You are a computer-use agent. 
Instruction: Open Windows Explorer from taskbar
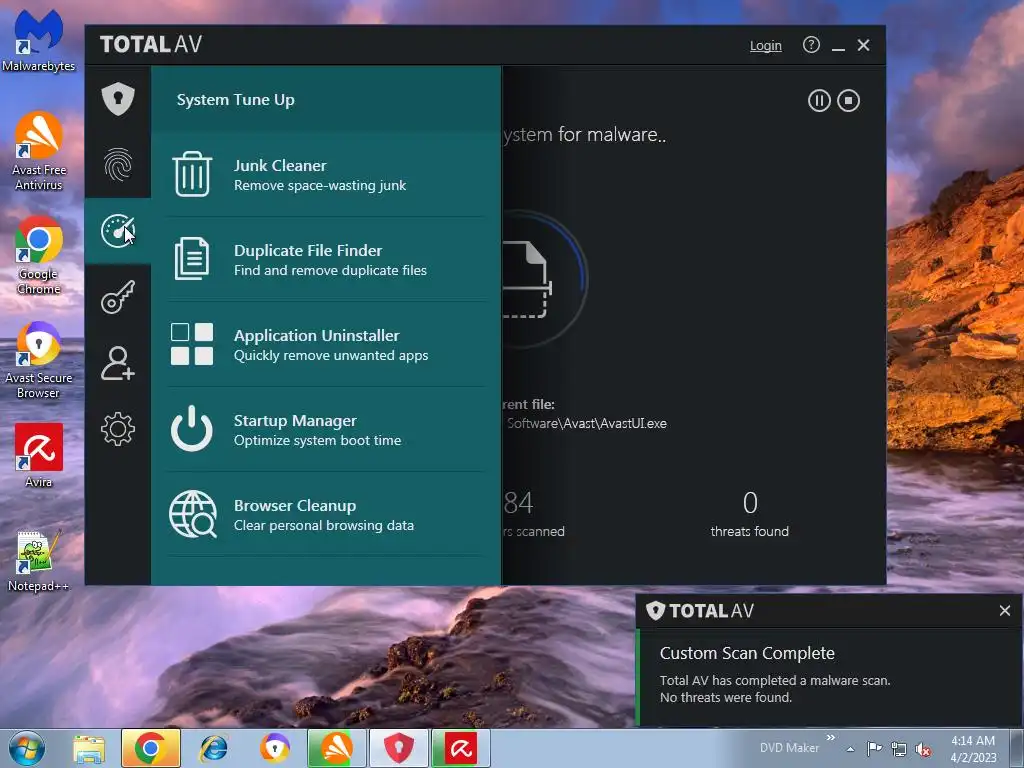pyautogui.click(x=88, y=748)
